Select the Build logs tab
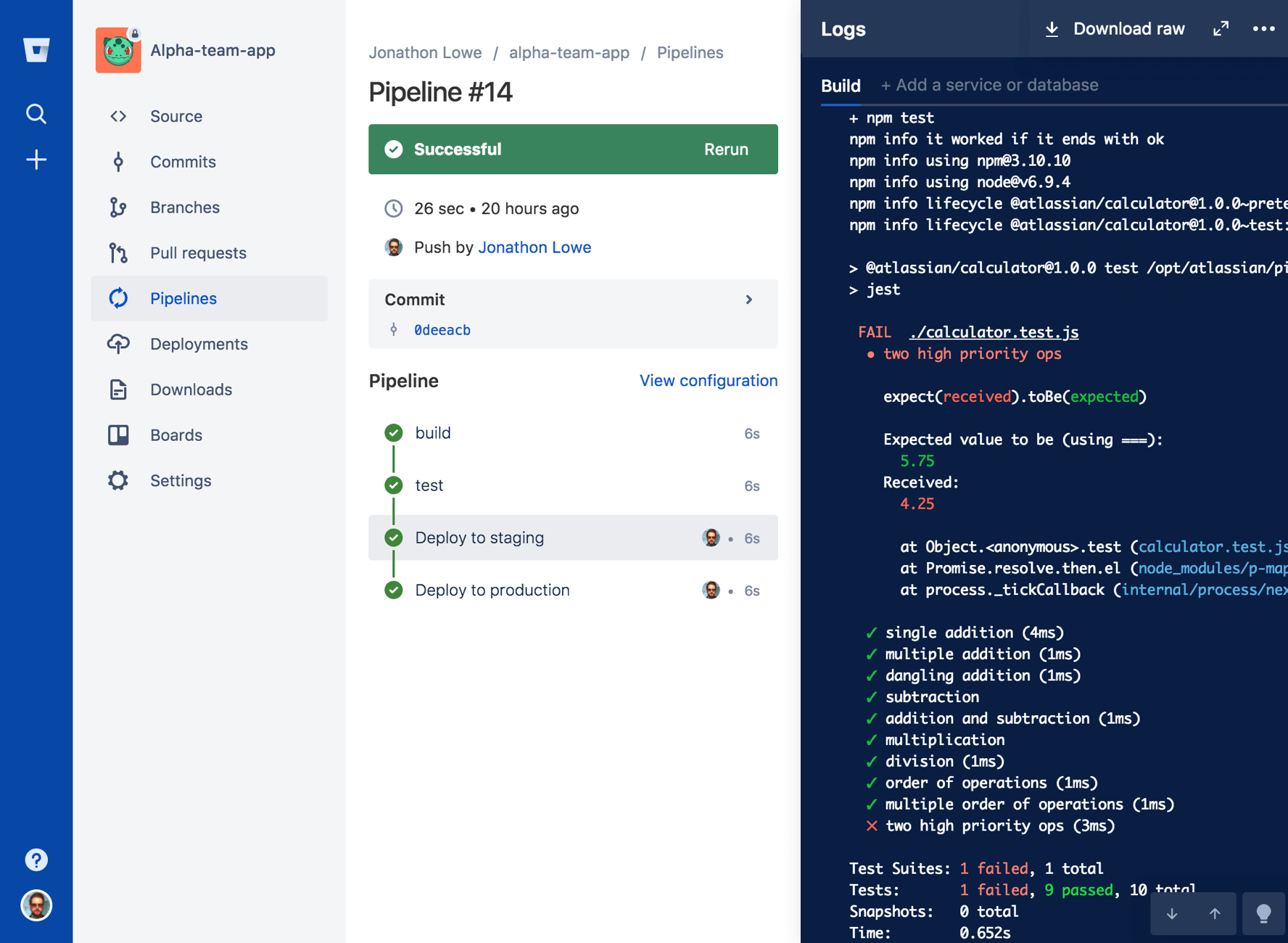The image size is (1288, 943). point(841,86)
